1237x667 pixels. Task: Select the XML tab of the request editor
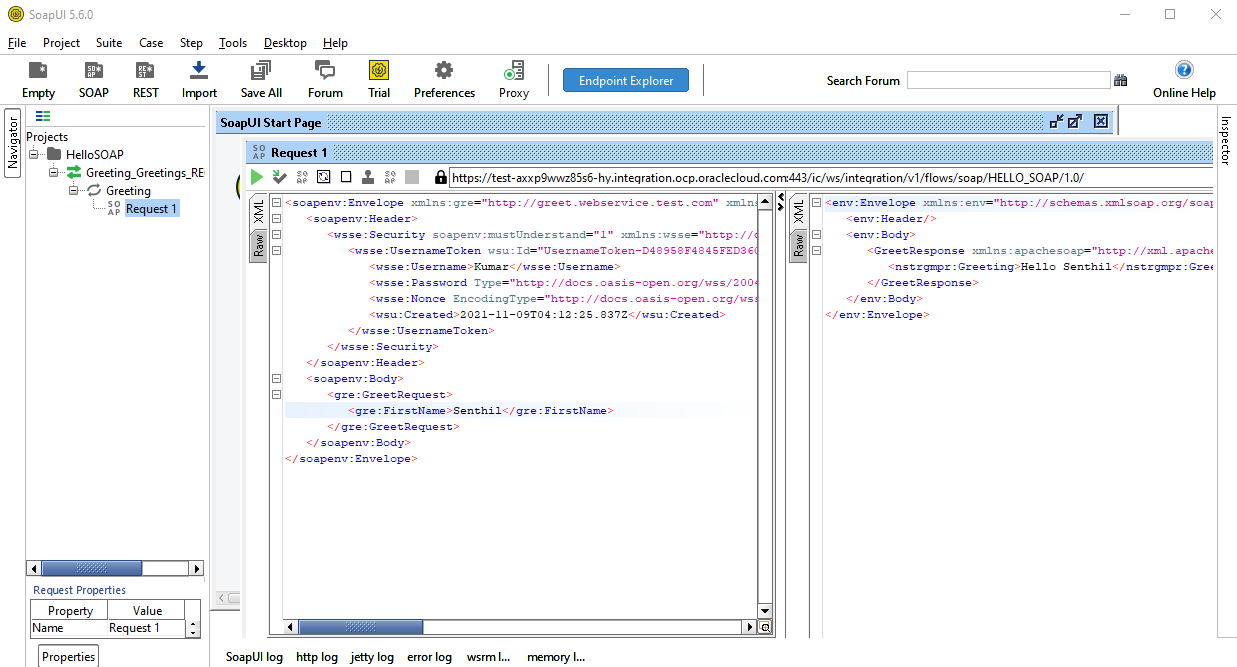tap(258, 212)
